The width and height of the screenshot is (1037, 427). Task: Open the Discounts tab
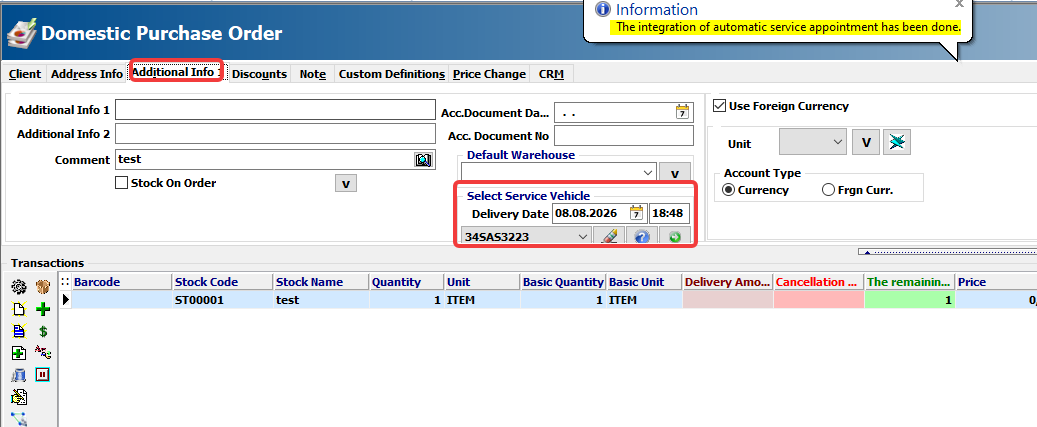point(259,74)
